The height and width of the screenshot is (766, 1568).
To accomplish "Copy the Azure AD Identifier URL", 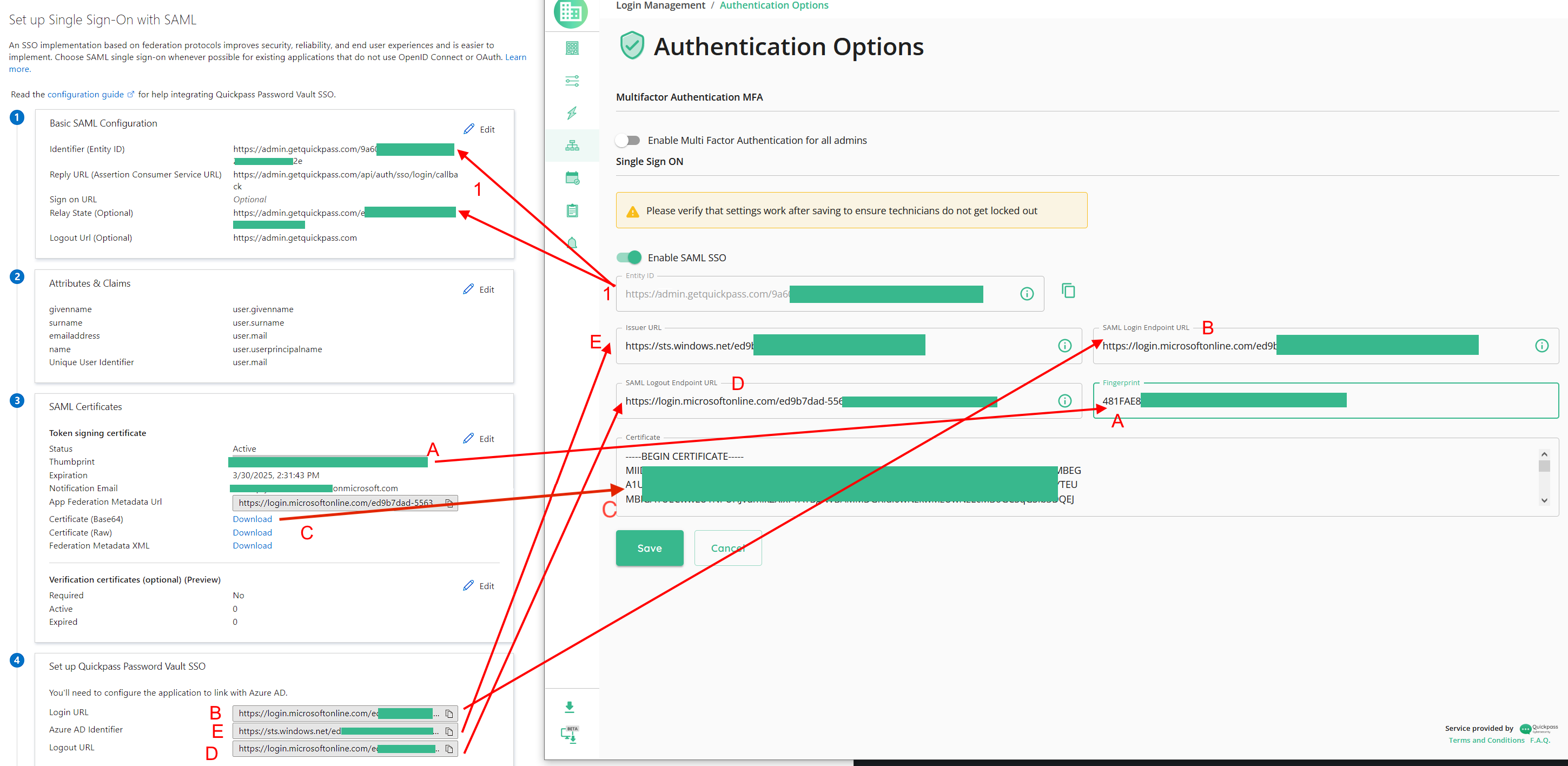I will tap(448, 731).
